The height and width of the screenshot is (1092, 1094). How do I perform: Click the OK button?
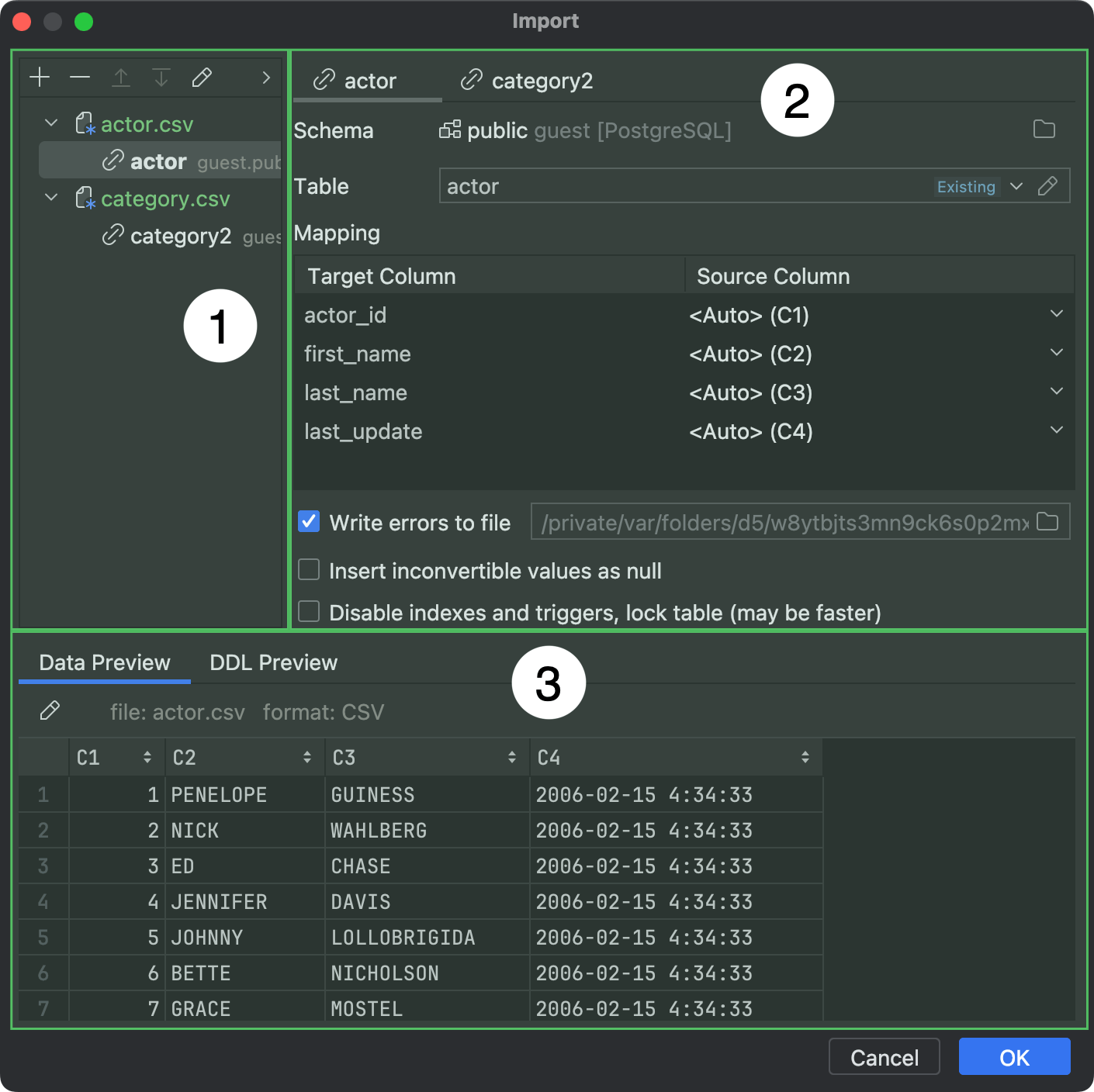click(x=1014, y=1056)
